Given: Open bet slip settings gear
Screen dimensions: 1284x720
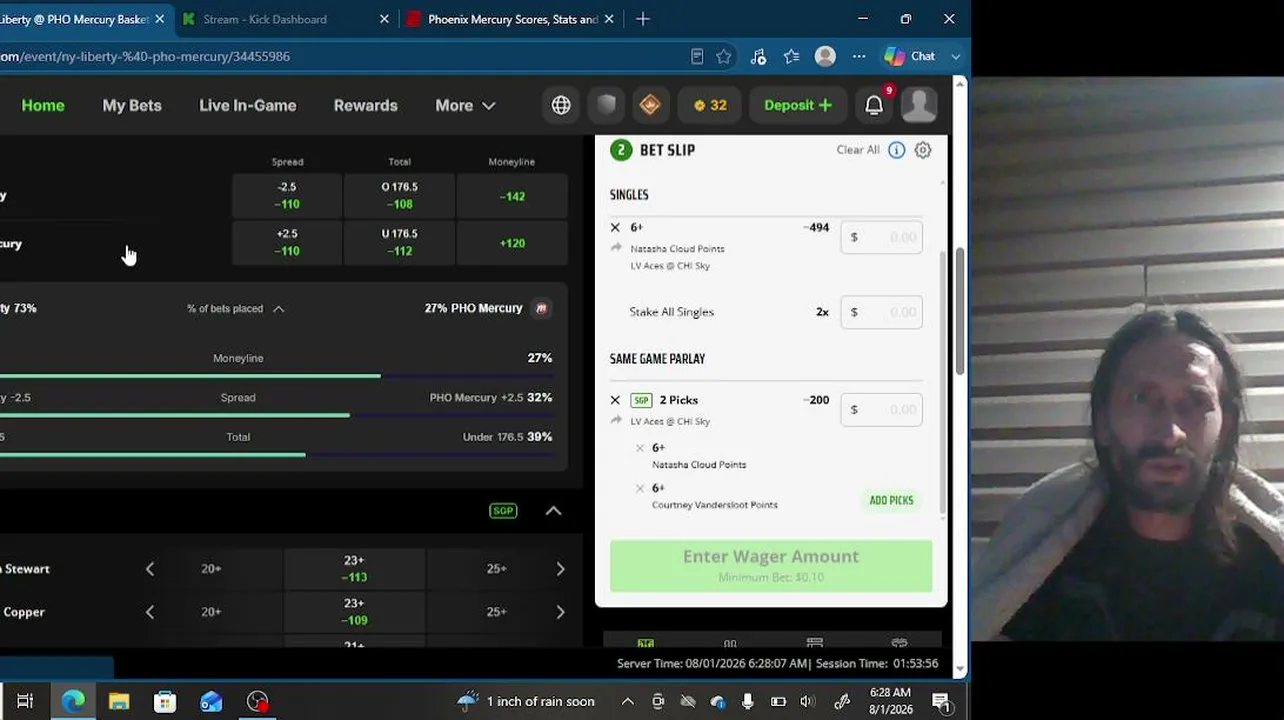Looking at the screenshot, I should [x=923, y=150].
